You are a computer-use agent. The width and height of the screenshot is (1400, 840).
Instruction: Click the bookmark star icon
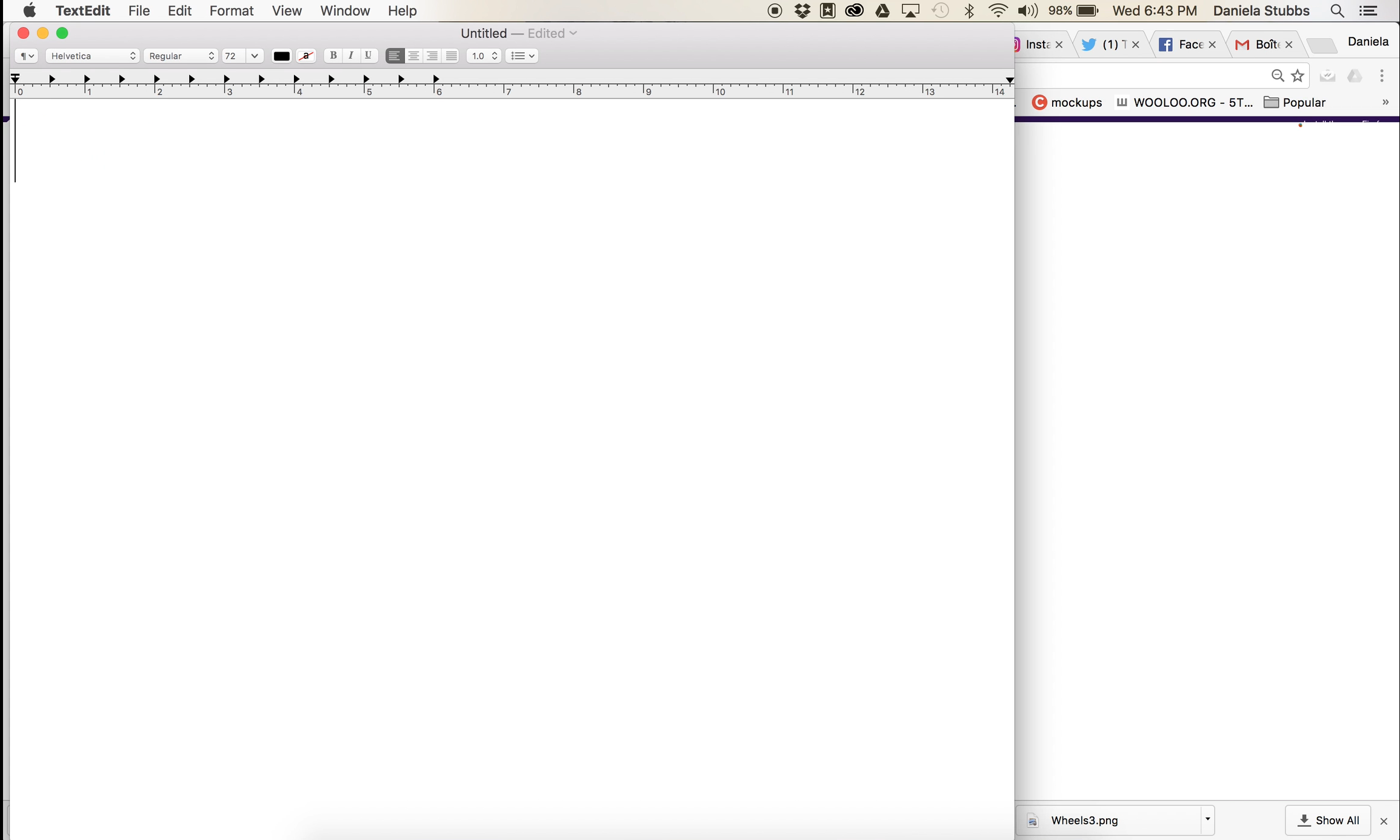[1298, 76]
